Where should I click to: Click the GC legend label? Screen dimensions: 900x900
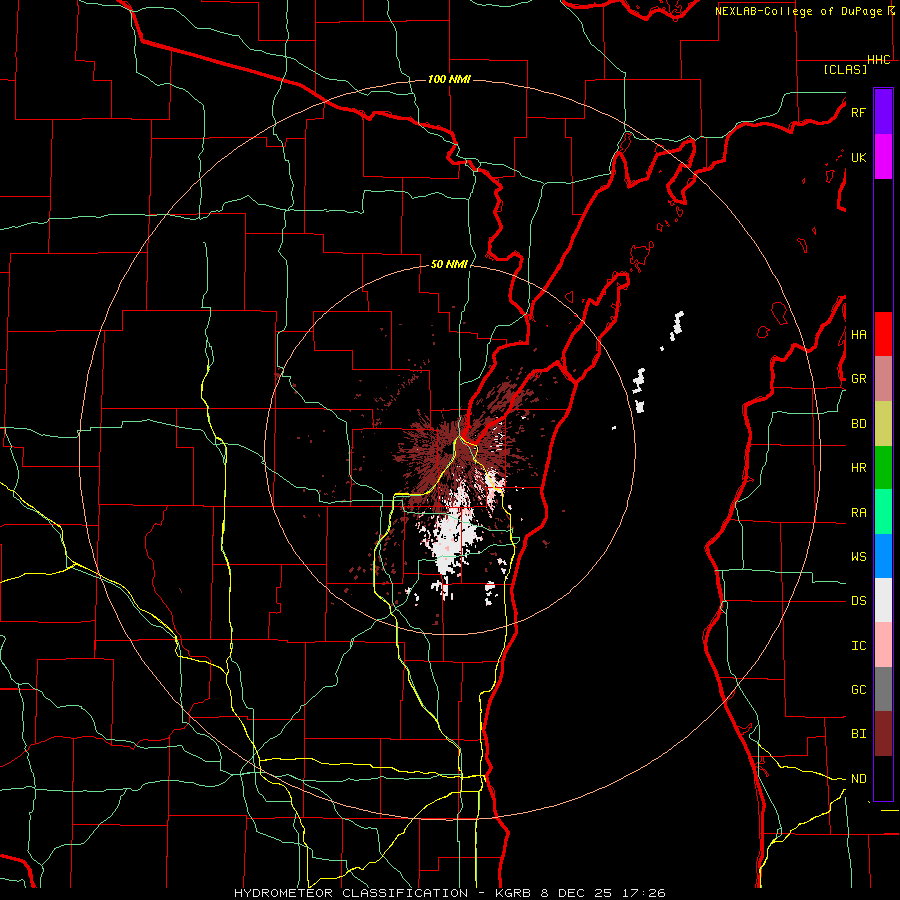point(858,690)
